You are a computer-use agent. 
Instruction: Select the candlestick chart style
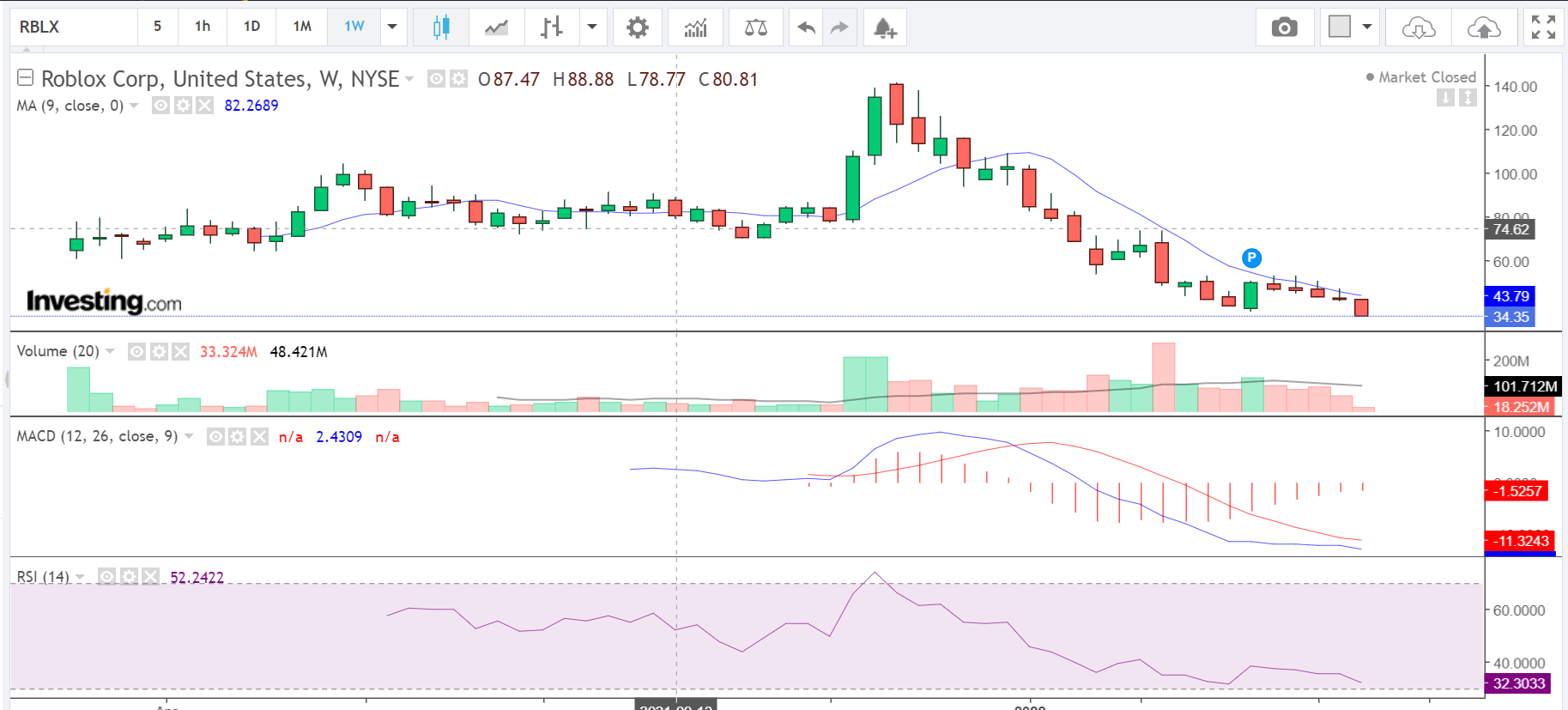441,27
